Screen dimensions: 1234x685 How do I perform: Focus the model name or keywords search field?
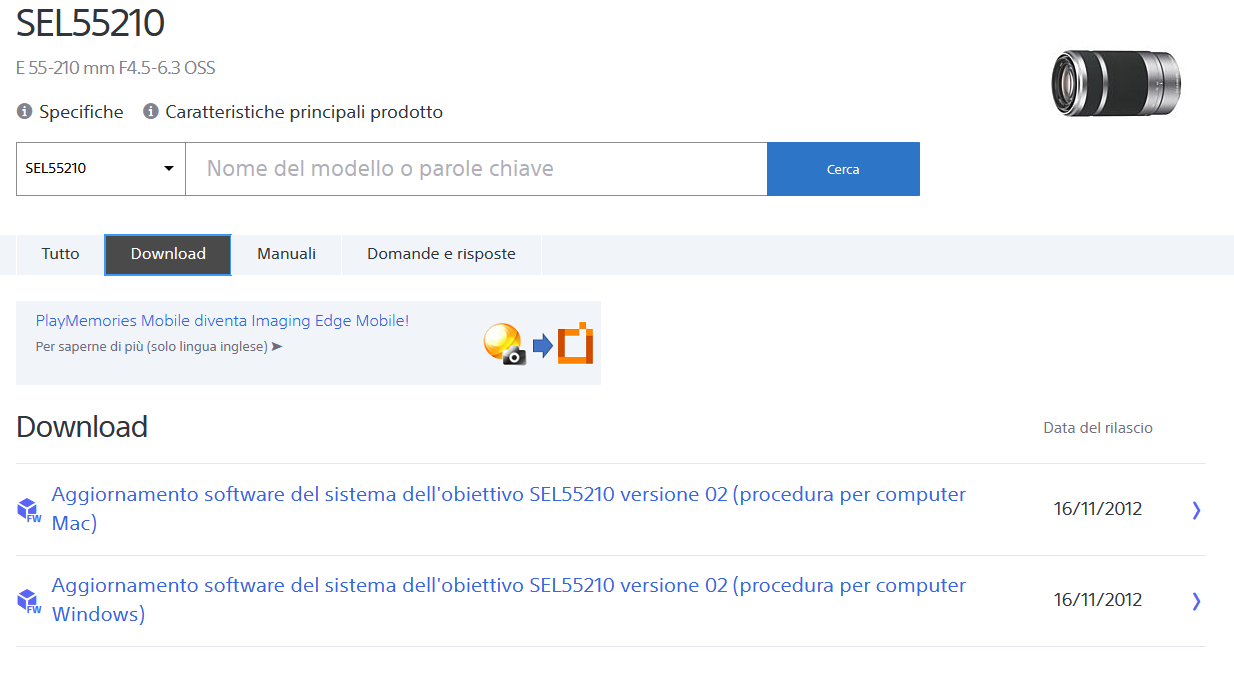[476, 169]
